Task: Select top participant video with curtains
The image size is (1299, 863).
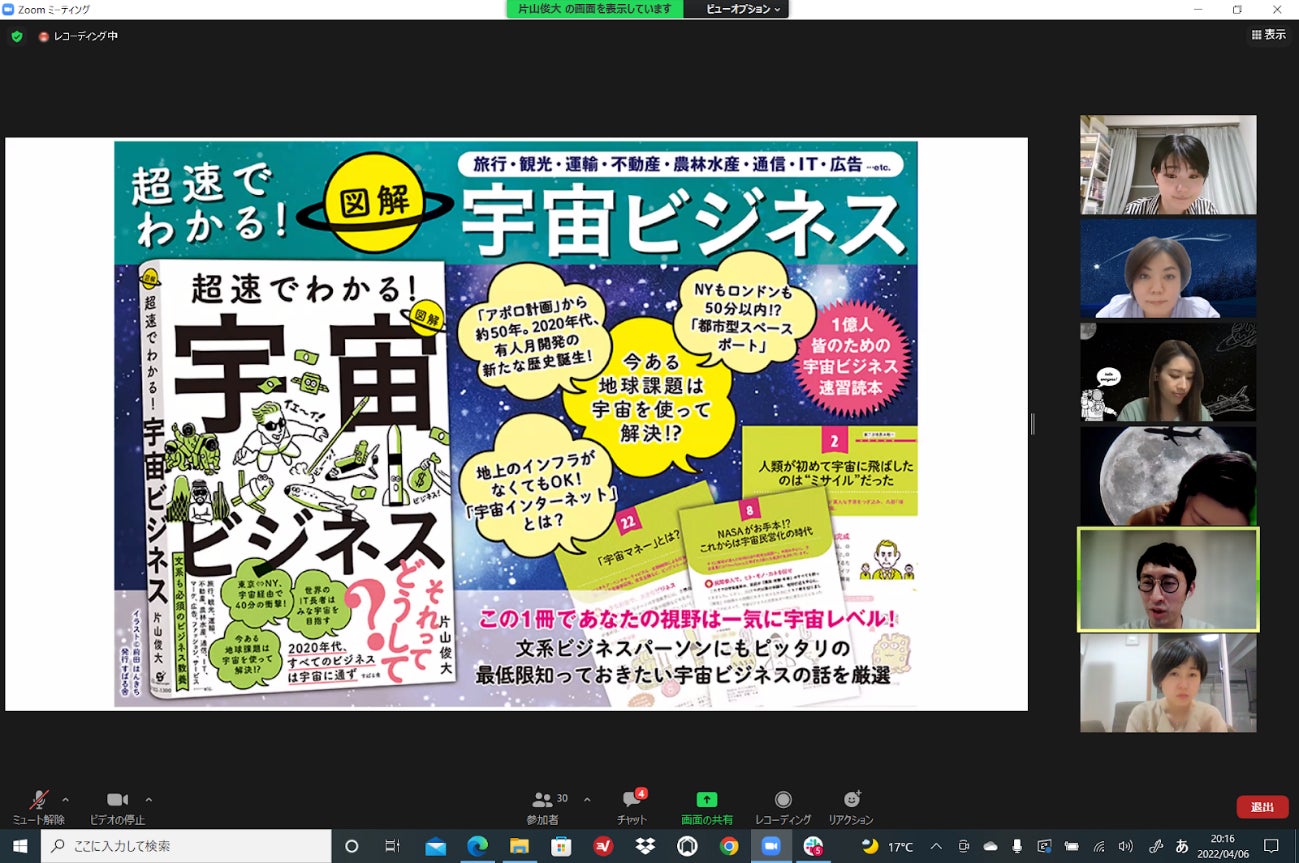Action: tap(1168, 165)
